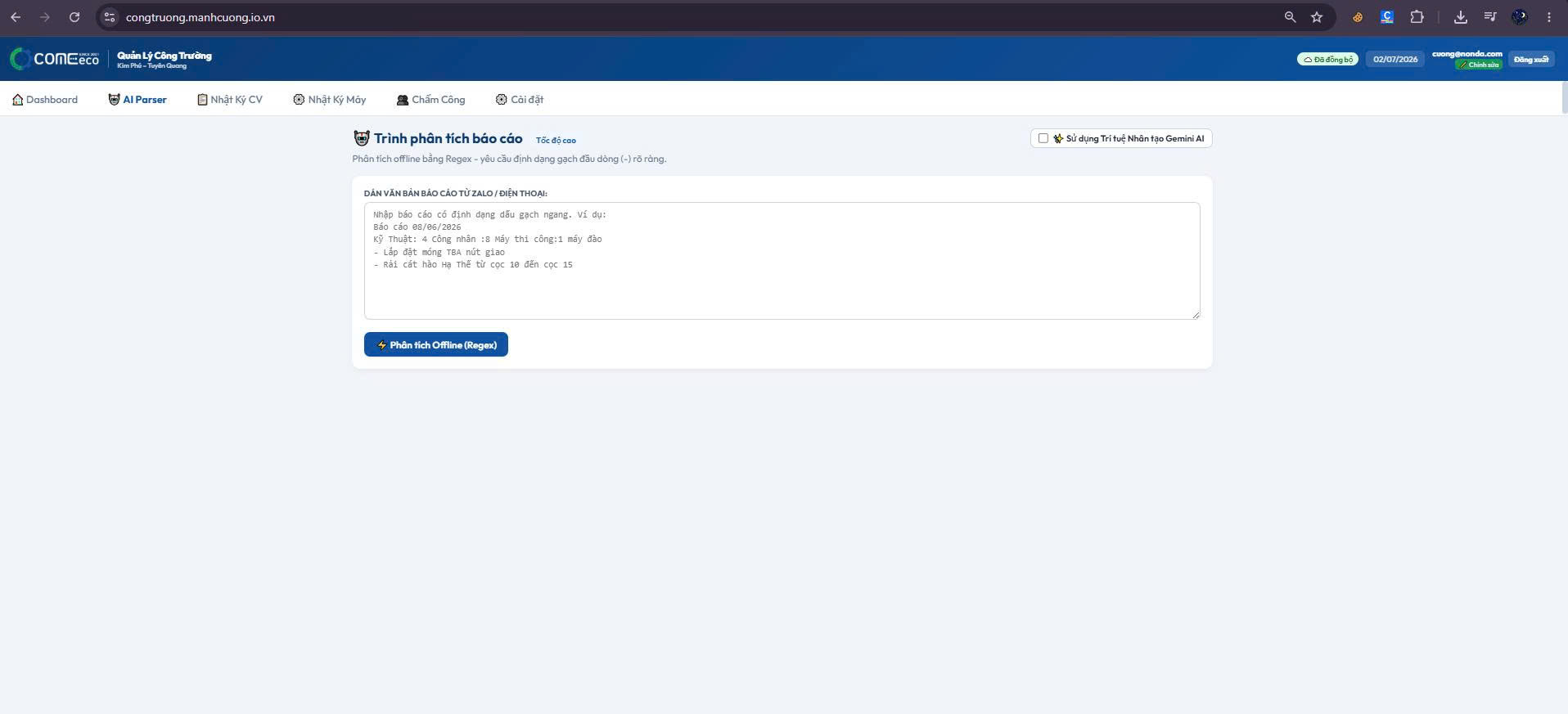Click the Quản Lý Công Trường title
The width and height of the screenshot is (1568, 714).
tap(164, 56)
